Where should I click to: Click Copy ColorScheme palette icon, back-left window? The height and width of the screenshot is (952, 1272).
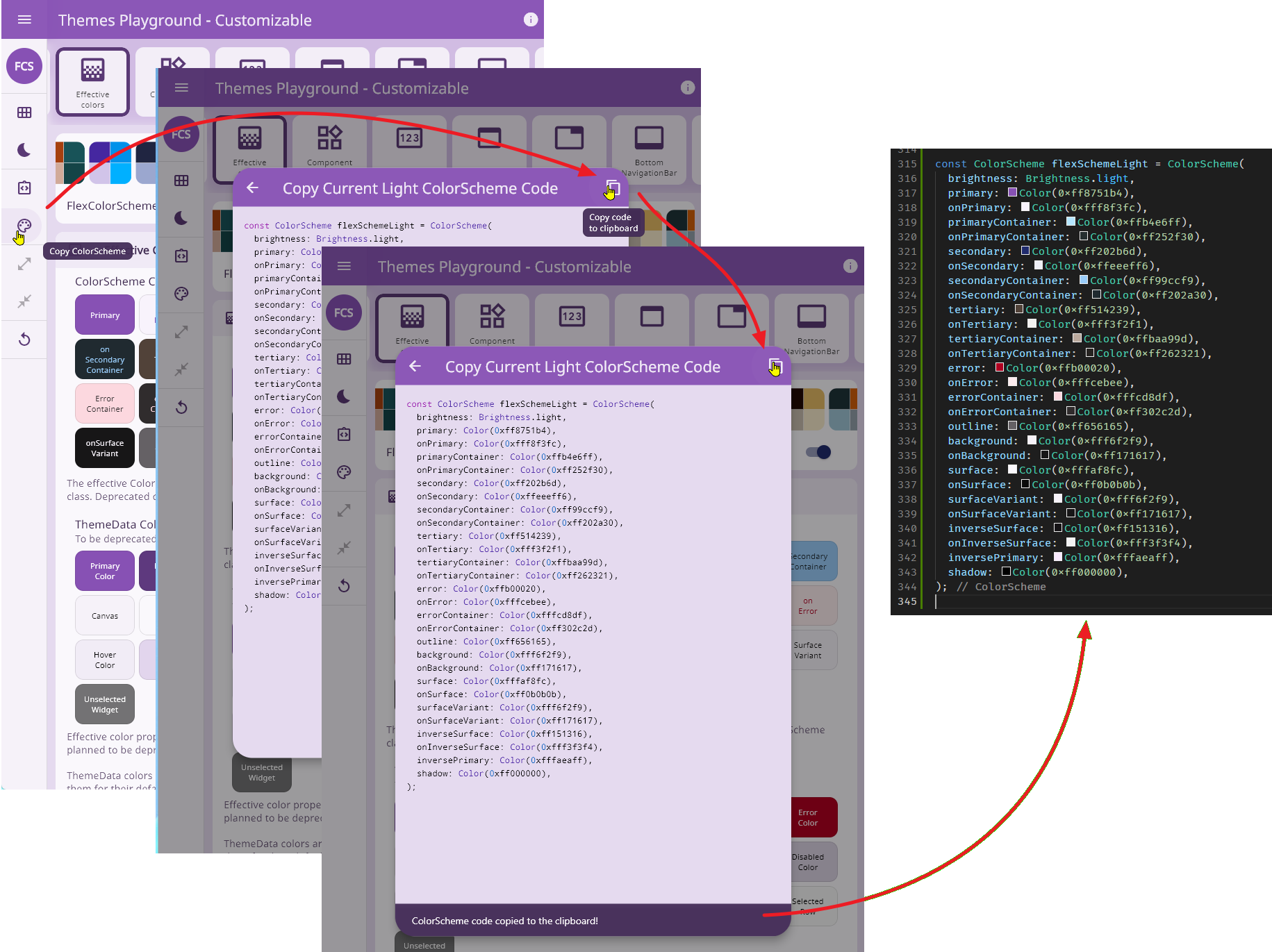[x=24, y=226]
